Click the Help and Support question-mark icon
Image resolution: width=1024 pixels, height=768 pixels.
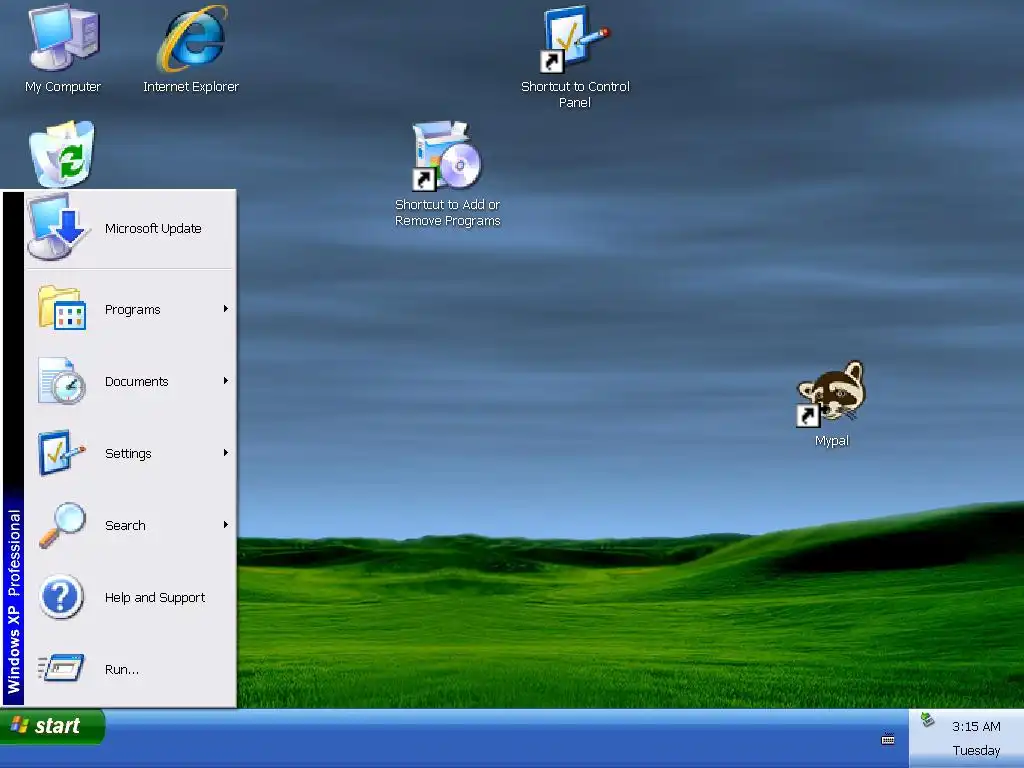point(61,597)
